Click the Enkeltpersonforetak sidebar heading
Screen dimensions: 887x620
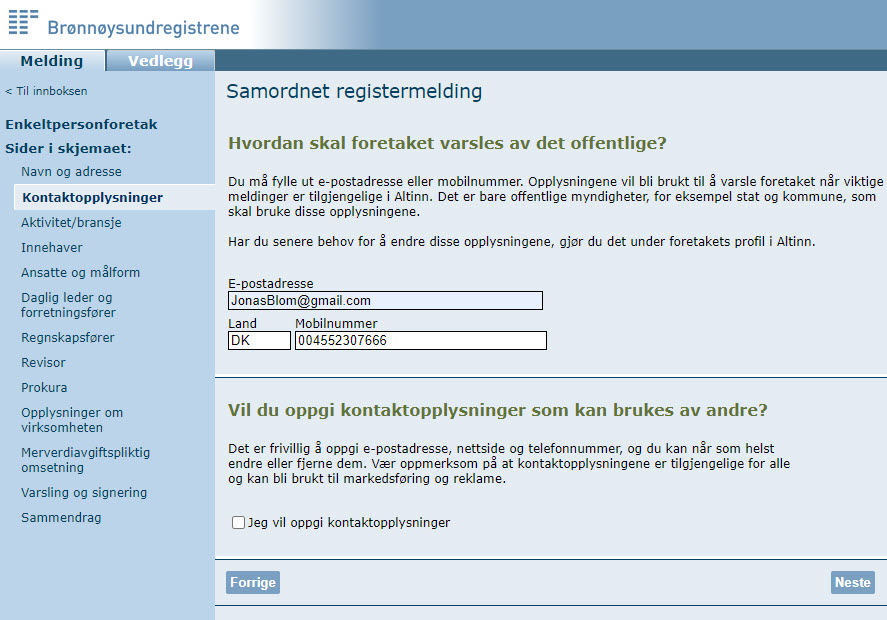tap(81, 124)
